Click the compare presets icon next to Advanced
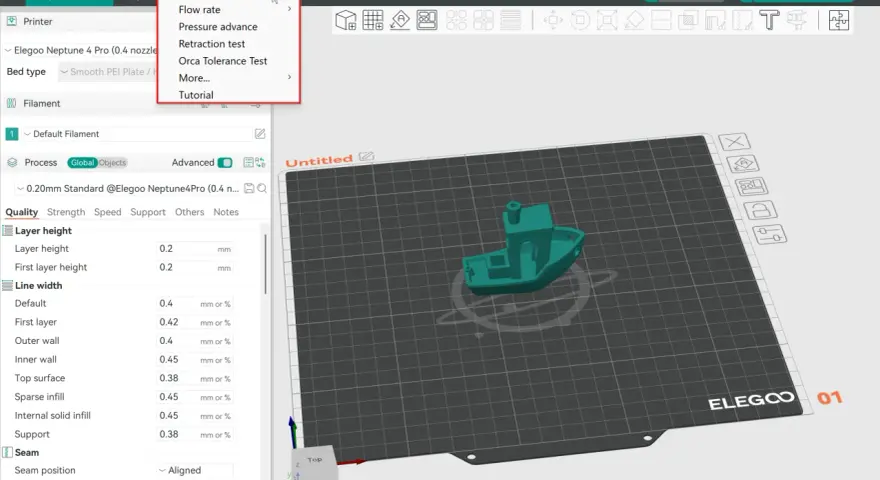The image size is (880, 480). pos(260,162)
